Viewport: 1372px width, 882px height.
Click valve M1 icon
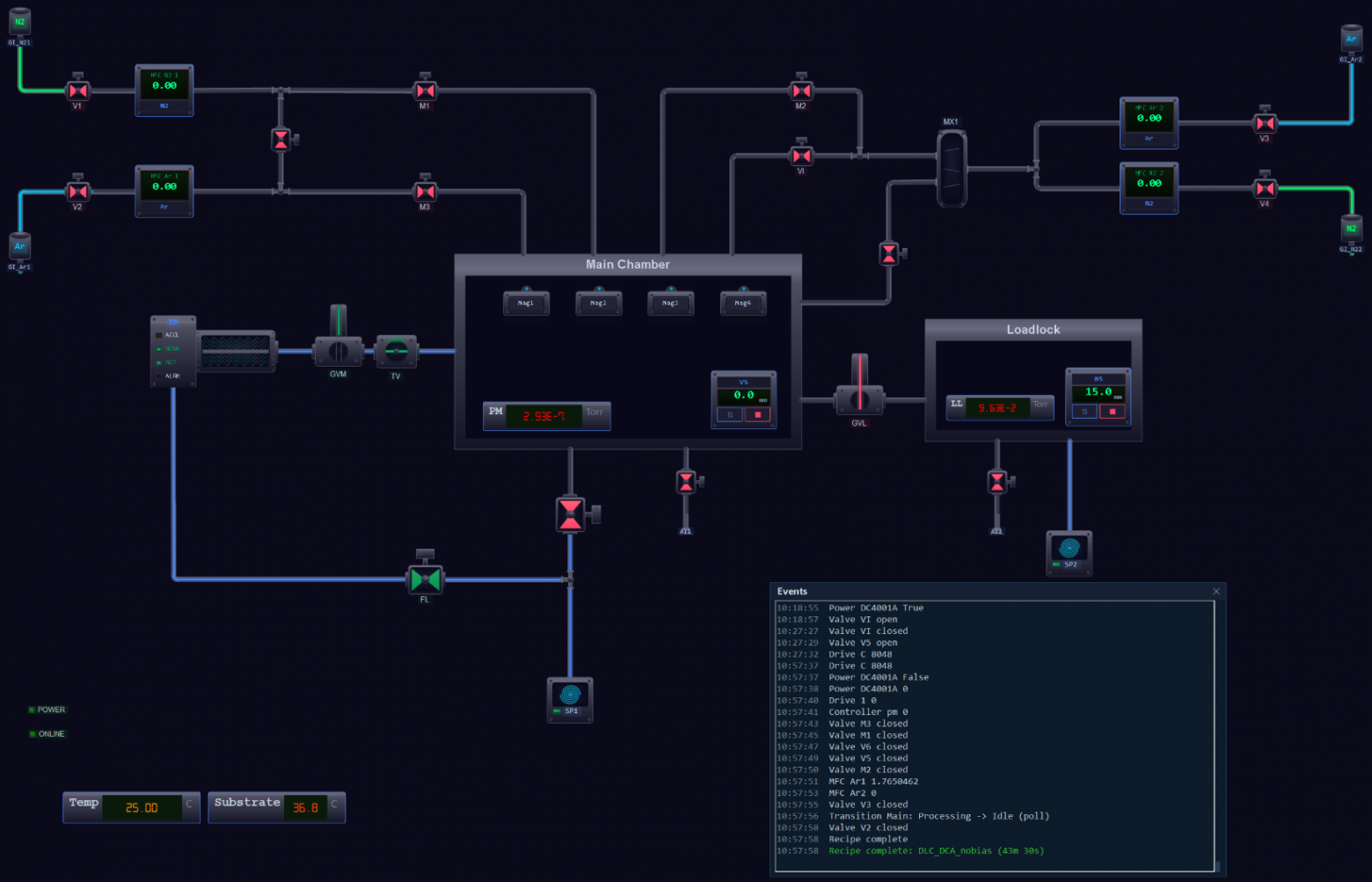point(426,91)
